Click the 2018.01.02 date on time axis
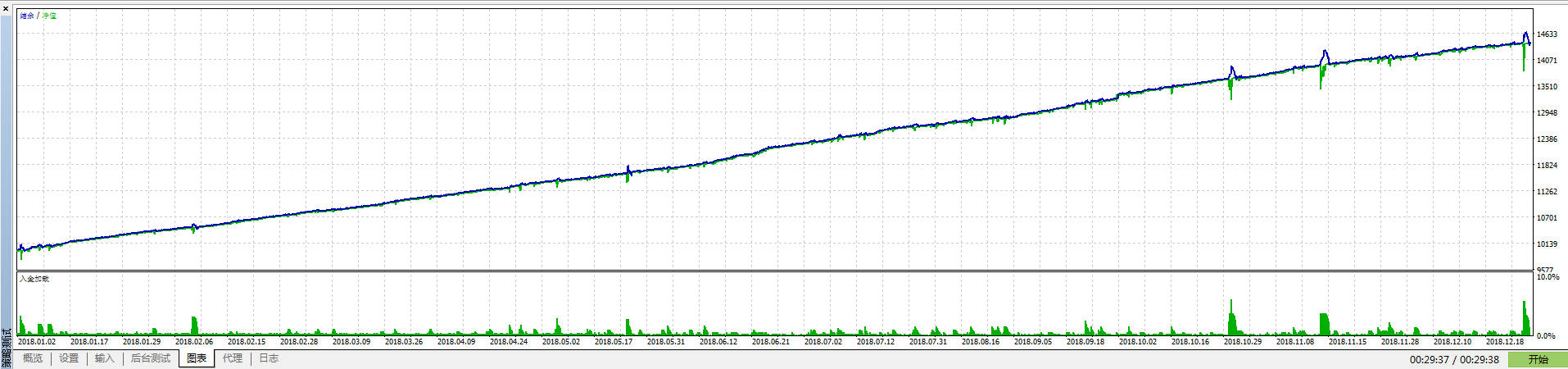This screenshot has height=369, width=1568. [x=37, y=342]
